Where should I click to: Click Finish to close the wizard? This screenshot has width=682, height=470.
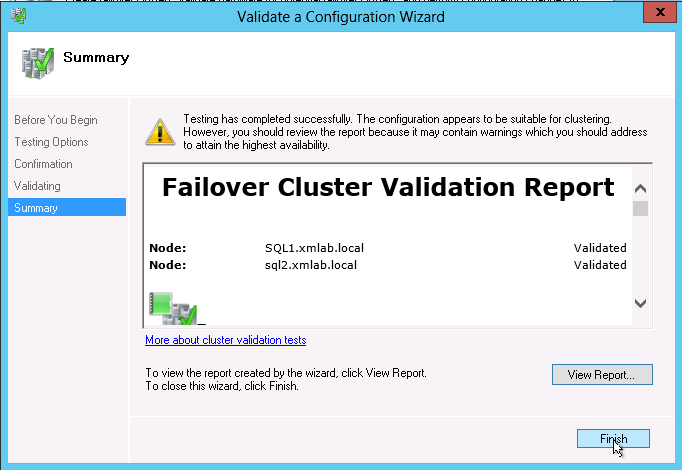613,439
